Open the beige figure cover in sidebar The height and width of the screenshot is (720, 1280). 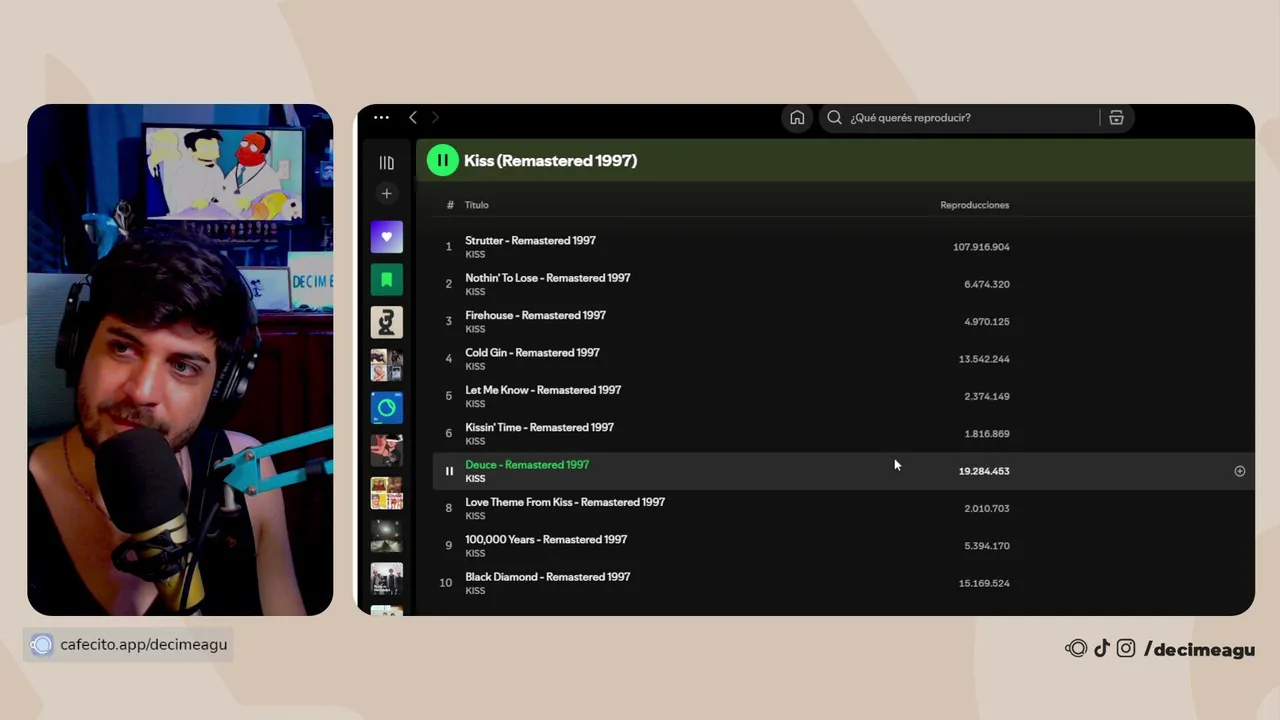[387, 322]
